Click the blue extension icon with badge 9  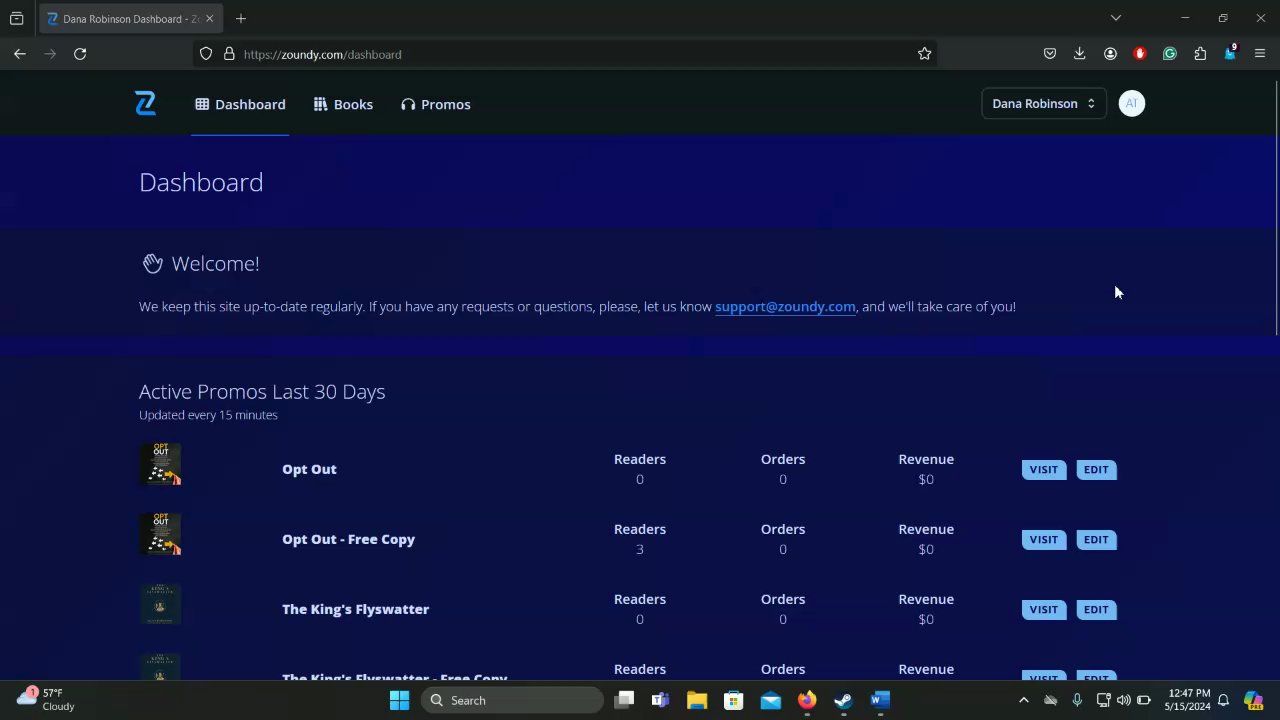click(x=1230, y=54)
